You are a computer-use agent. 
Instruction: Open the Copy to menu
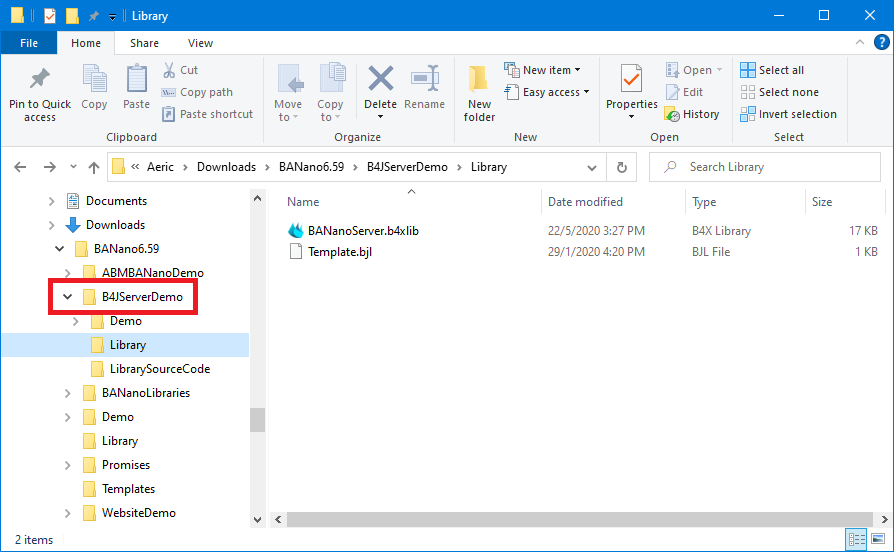[x=330, y=93]
